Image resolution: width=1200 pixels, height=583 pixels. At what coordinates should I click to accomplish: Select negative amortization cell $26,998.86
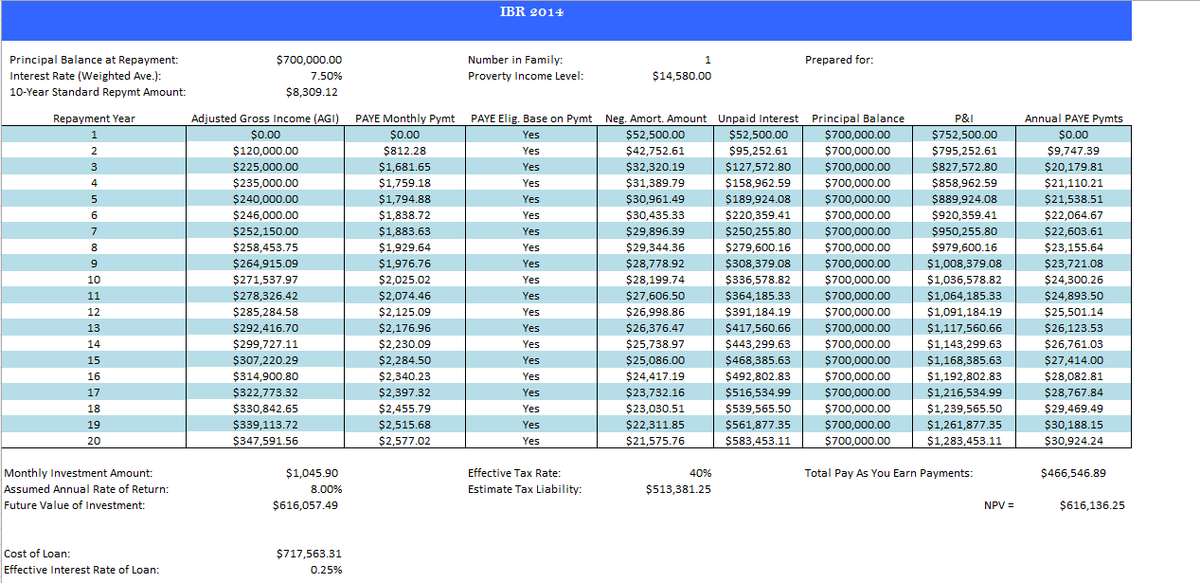pyautogui.click(x=655, y=312)
